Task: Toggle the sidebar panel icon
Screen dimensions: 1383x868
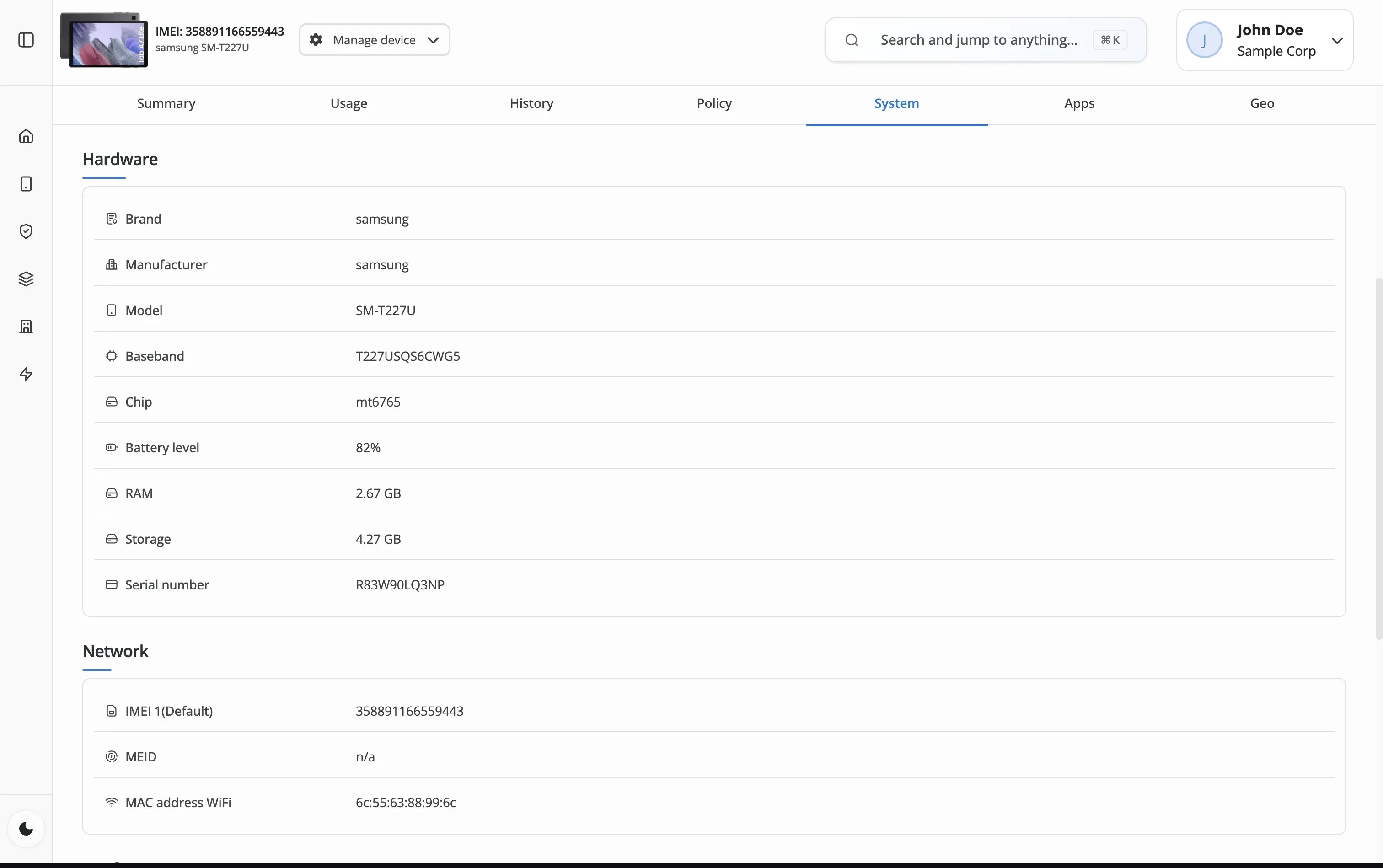Action: (x=26, y=40)
